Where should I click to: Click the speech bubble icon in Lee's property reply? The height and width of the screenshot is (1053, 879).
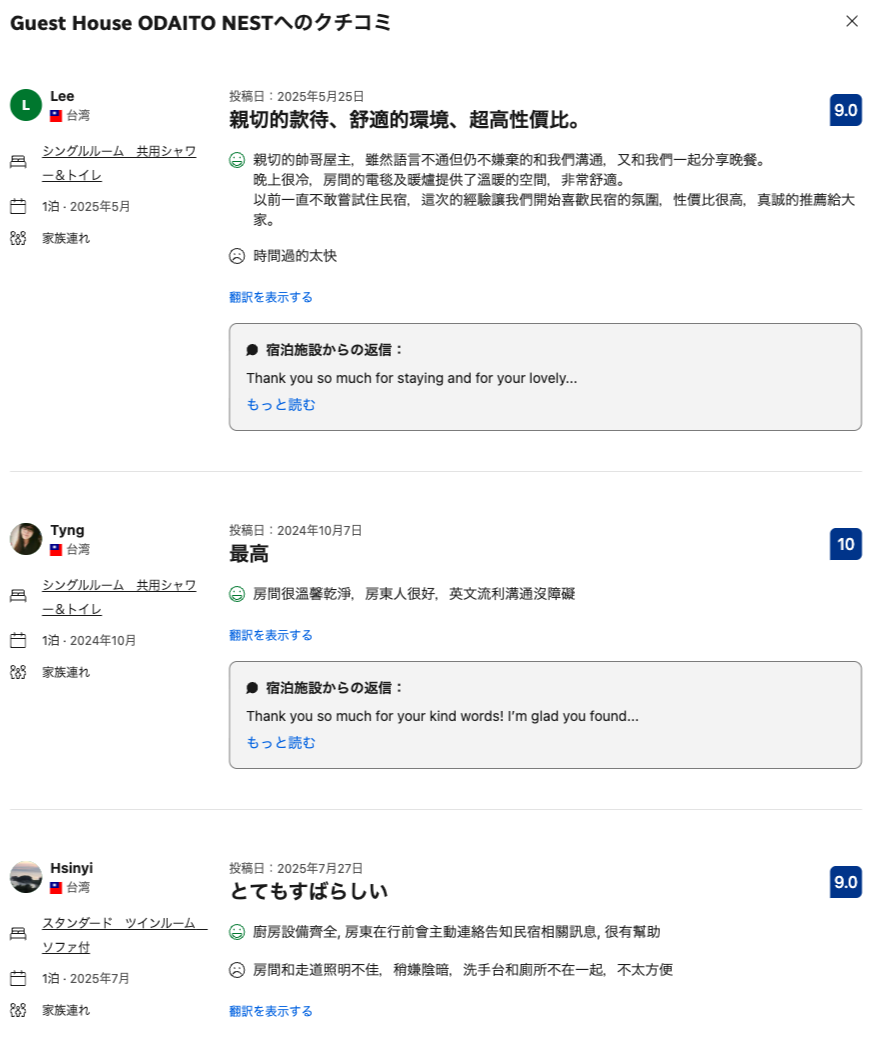252,350
